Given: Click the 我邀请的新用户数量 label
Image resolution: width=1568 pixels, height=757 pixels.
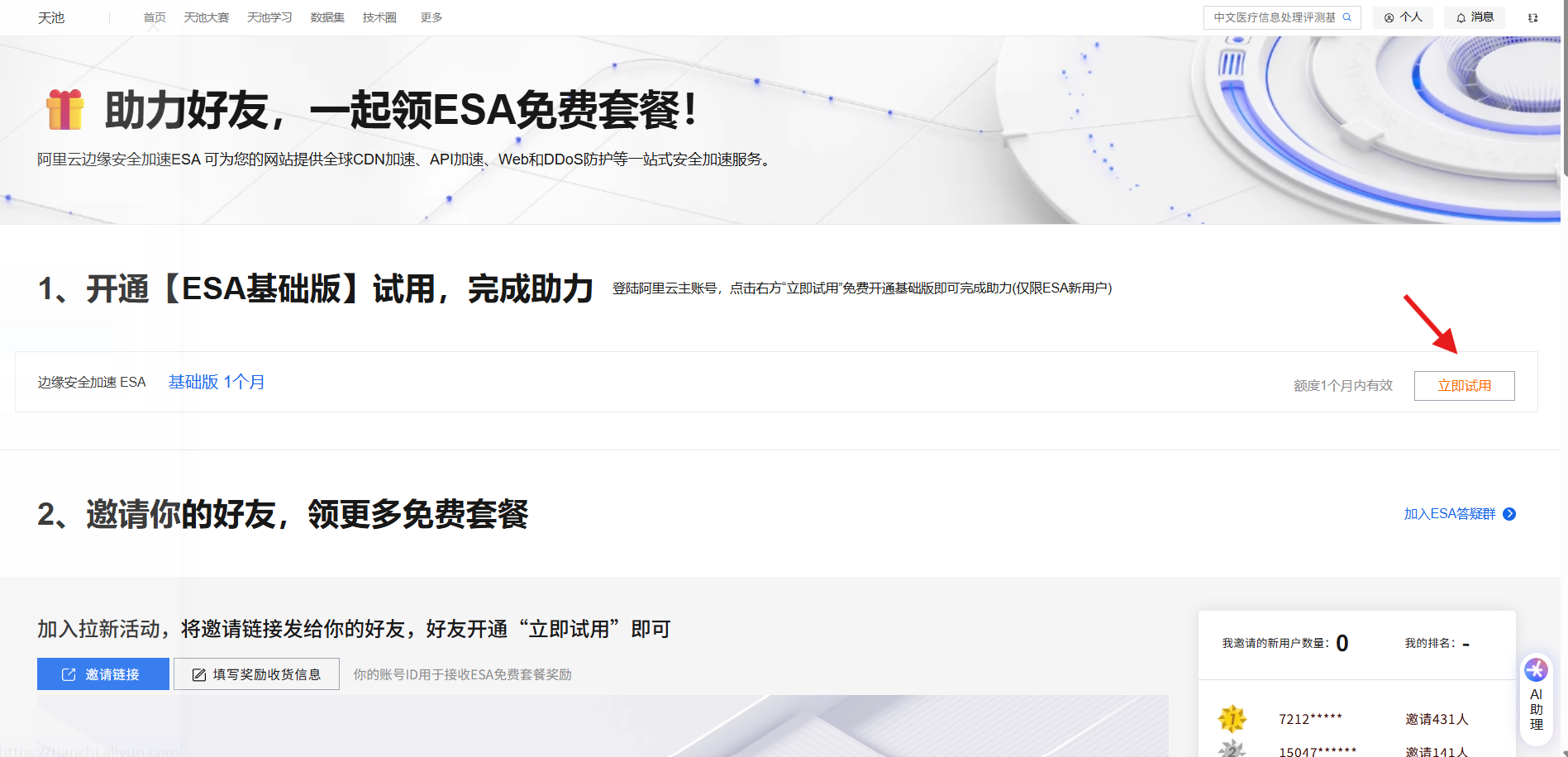Looking at the screenshot, I should (1275, 643).
